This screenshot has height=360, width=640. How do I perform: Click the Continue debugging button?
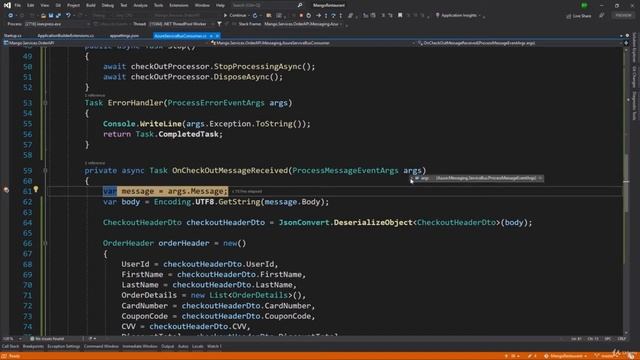(235, 16)
